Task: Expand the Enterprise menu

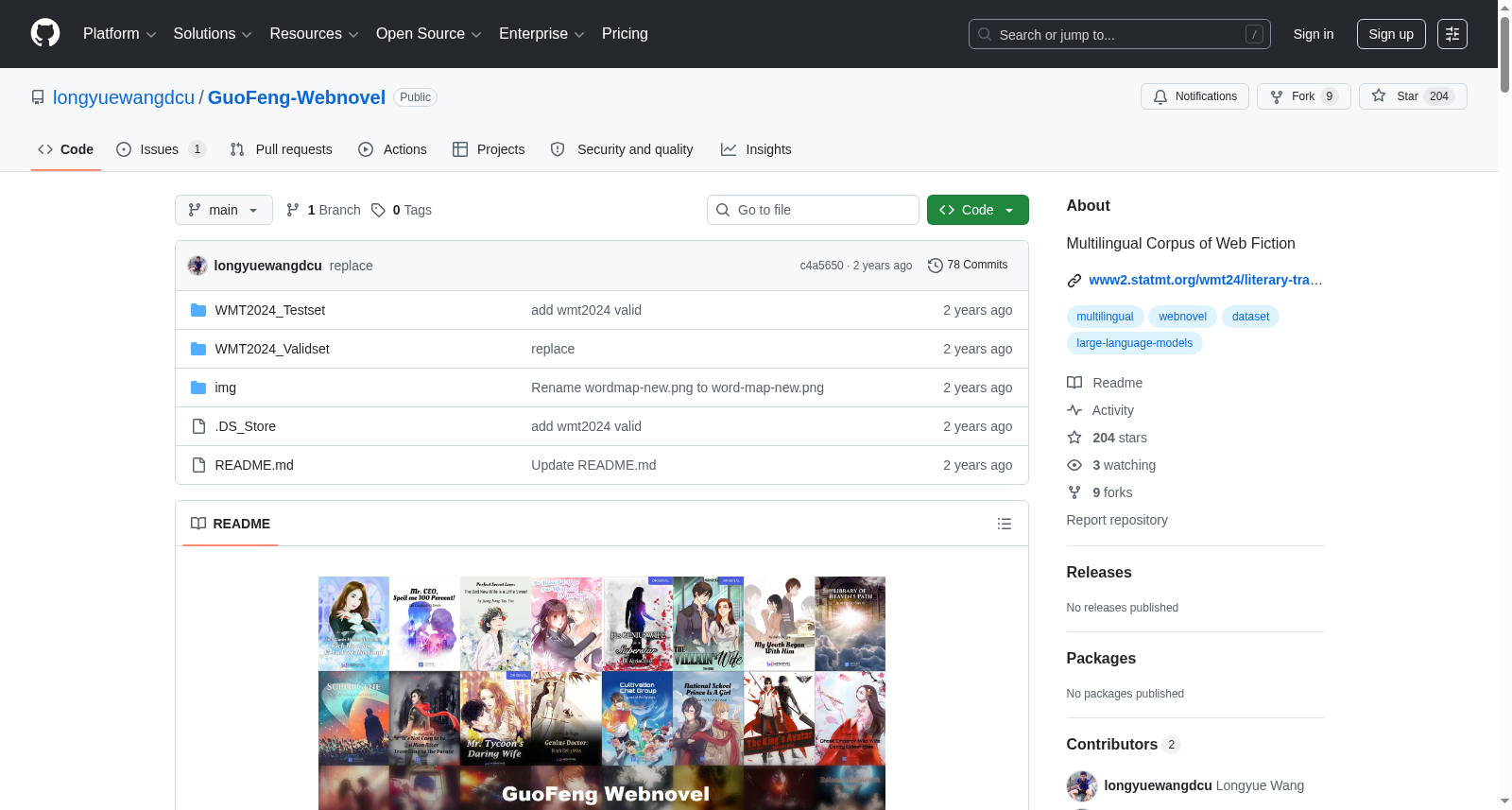Action: 541,33
